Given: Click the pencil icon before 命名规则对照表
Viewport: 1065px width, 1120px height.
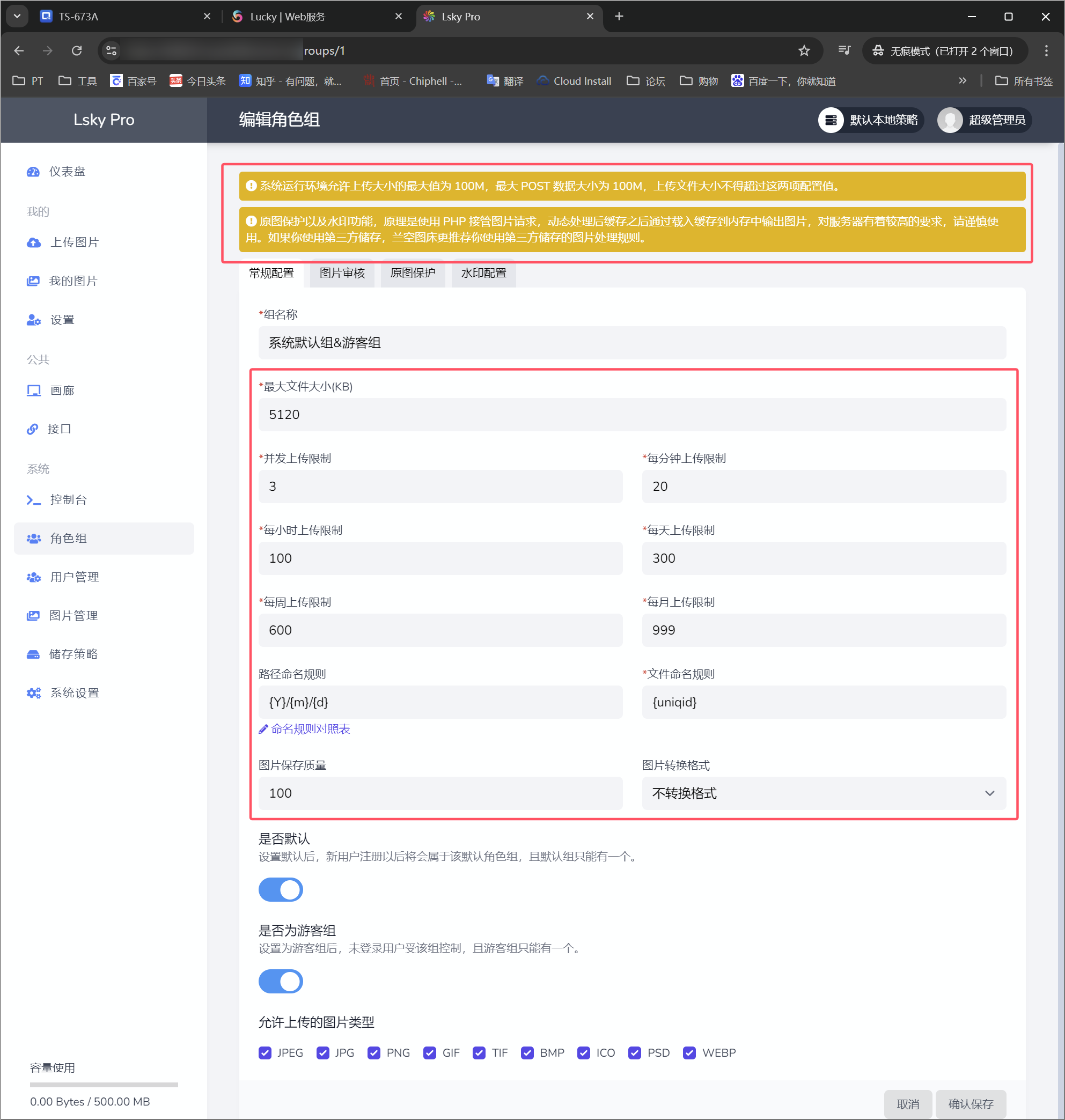Looking at the screenshot, I should tap(263, 729).
